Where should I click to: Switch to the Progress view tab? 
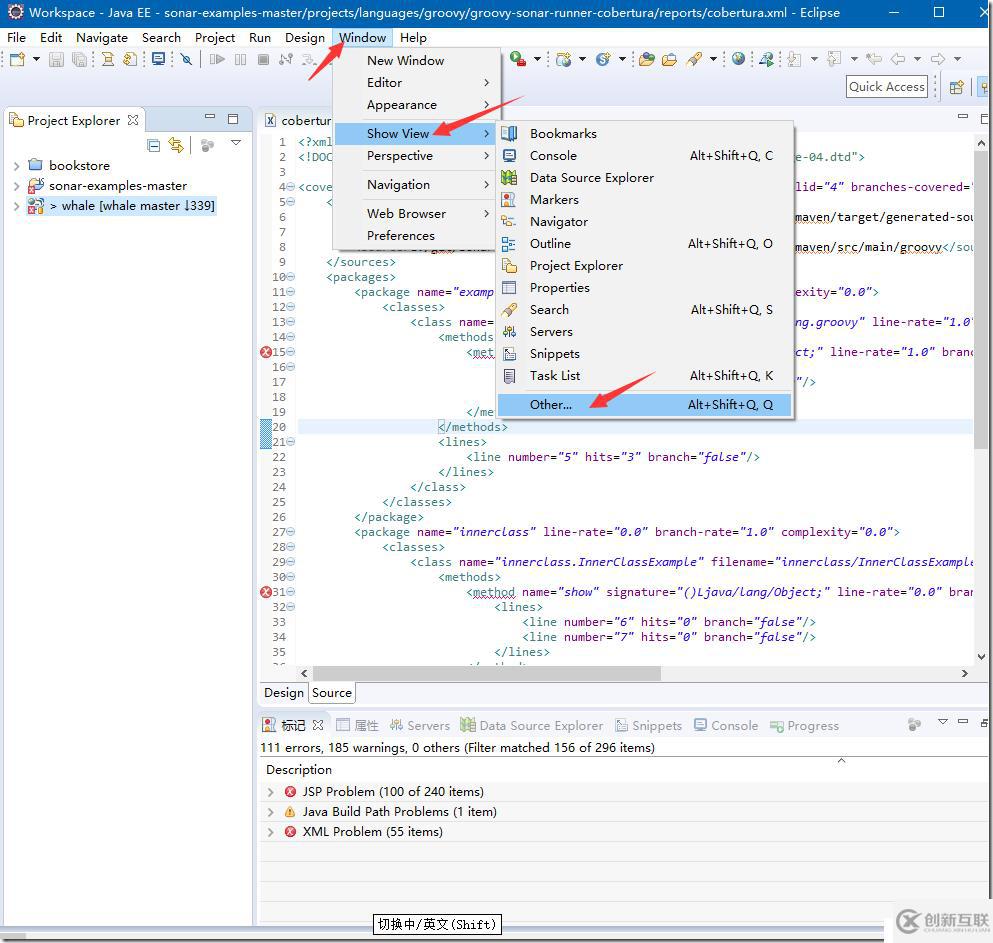pyautogui.click(x=804, y=726)
